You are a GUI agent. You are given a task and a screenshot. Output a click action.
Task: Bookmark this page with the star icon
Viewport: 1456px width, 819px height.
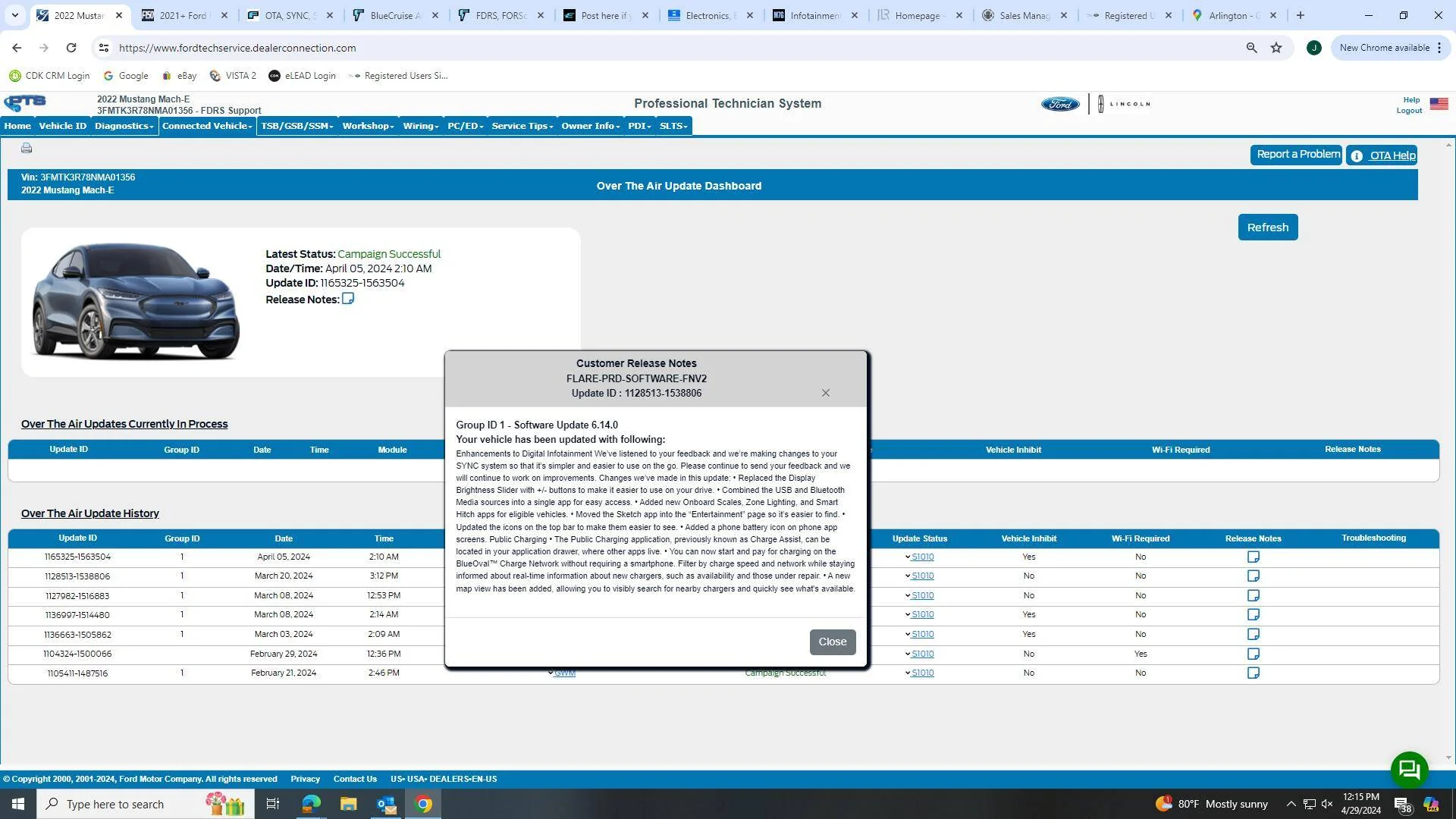(1276, 48)
